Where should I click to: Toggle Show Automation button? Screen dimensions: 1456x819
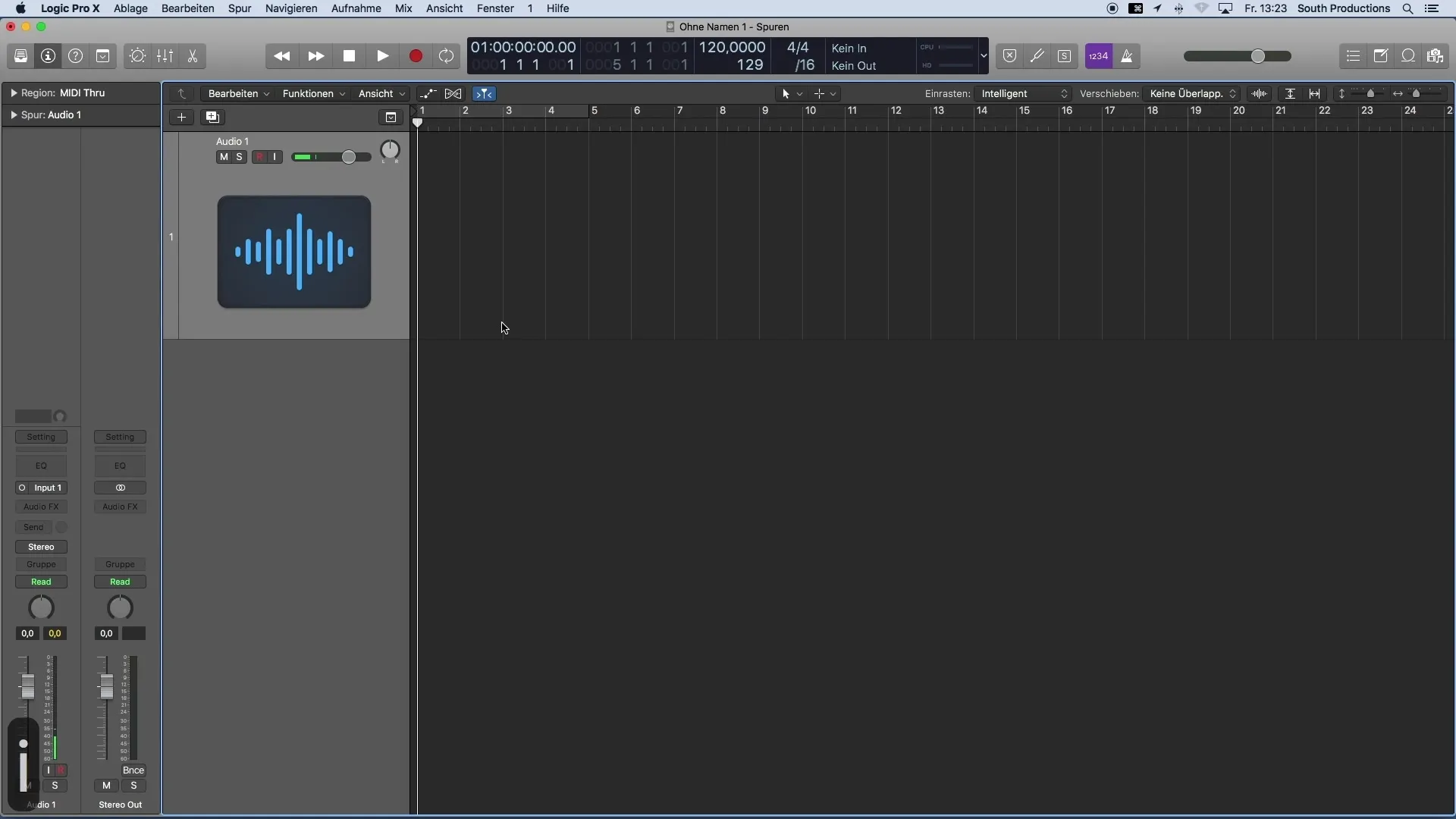pyautogui.click(x=428, y=93)
